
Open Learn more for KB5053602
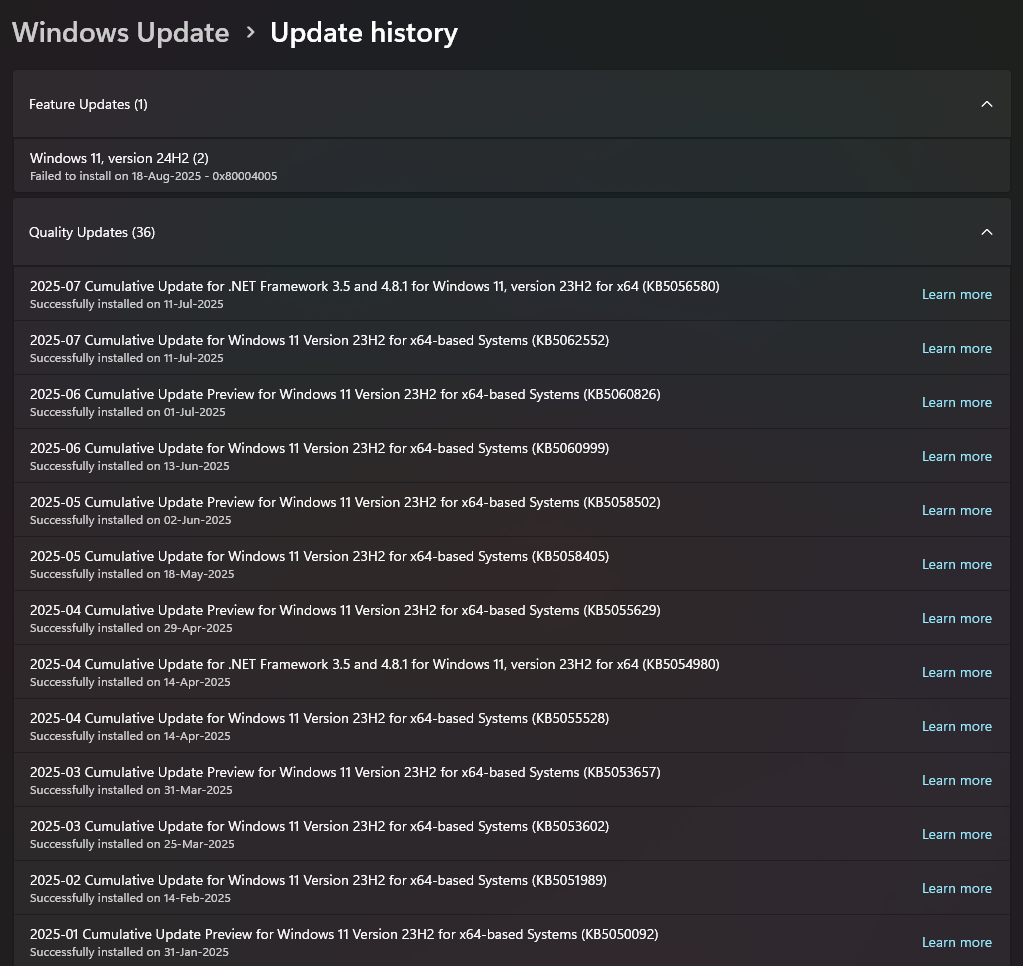click(x=956, y=834)
